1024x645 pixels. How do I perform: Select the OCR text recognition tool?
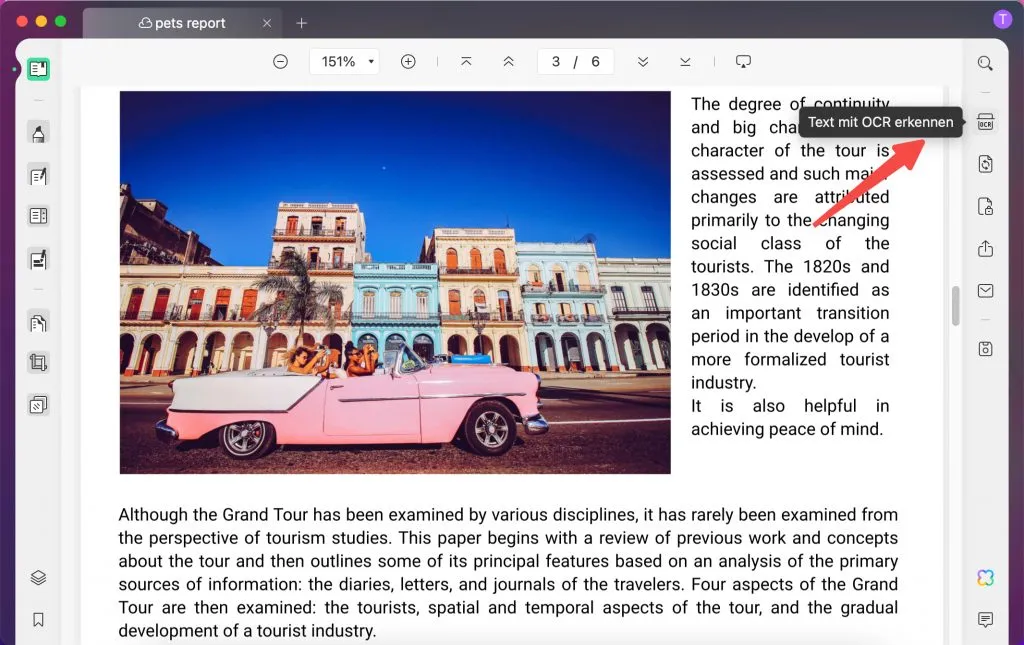coord(985,121)
